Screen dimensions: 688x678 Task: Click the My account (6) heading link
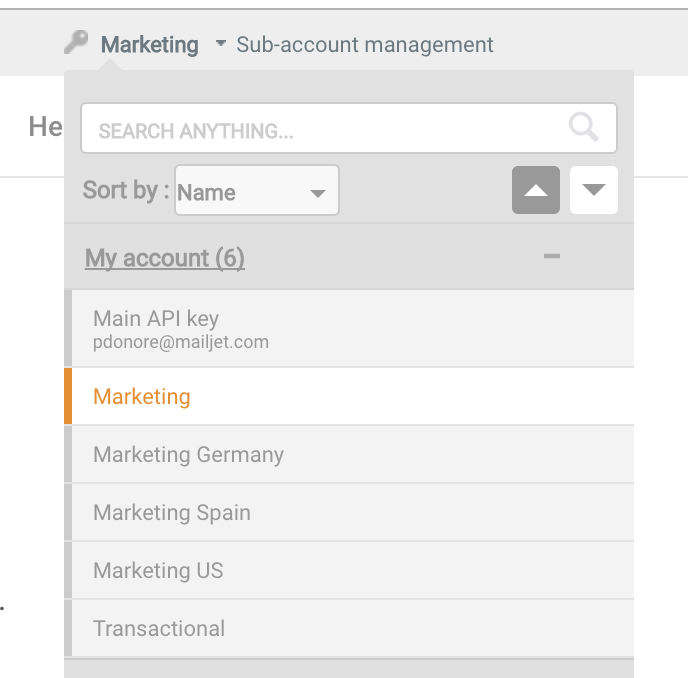tap(165, 258)
